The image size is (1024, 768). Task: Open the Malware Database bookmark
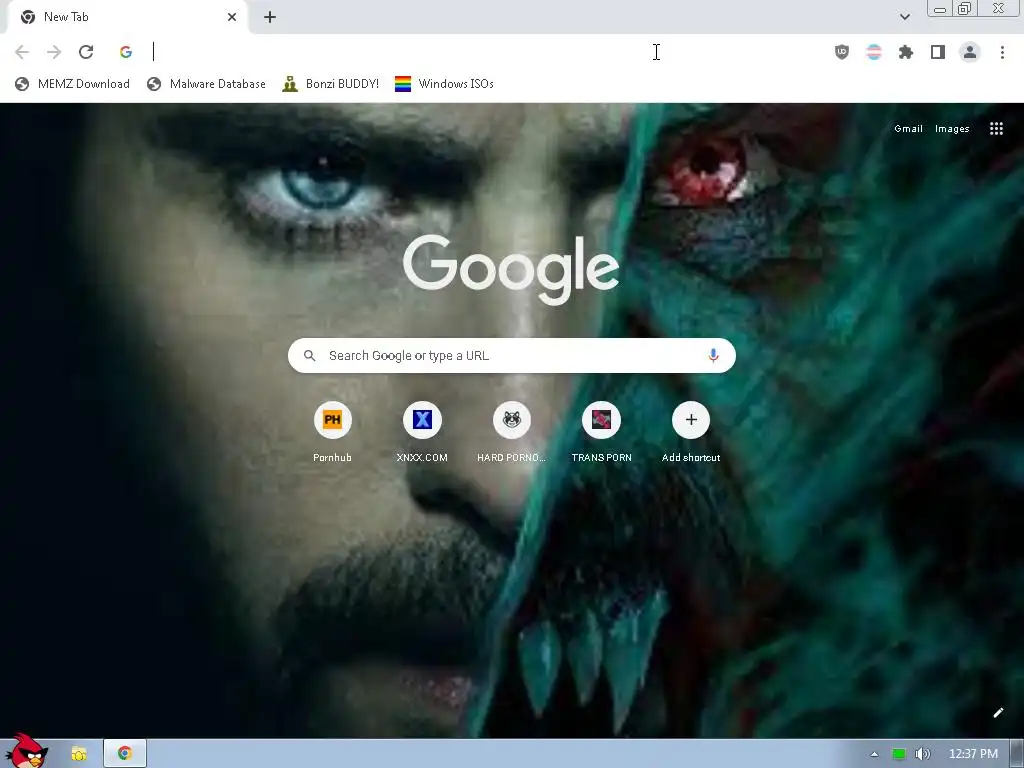coord(206,84)
